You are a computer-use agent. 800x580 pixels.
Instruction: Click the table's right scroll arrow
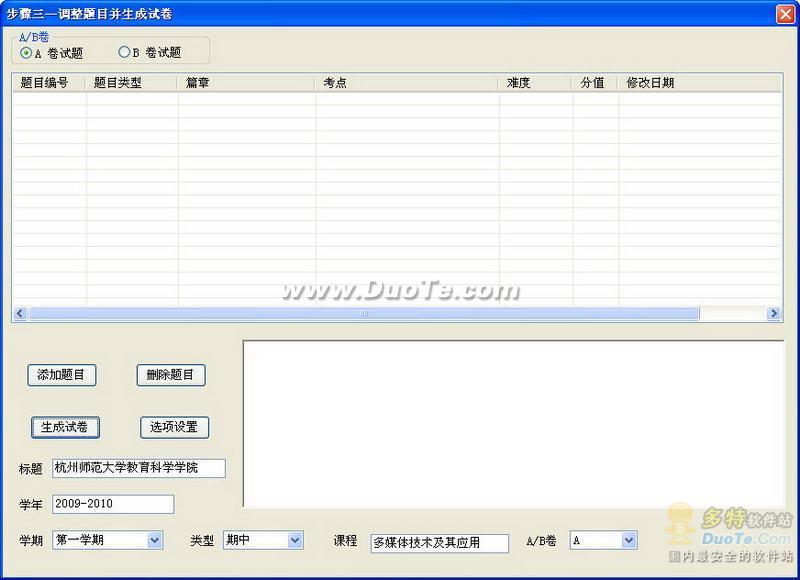[773, 313]
